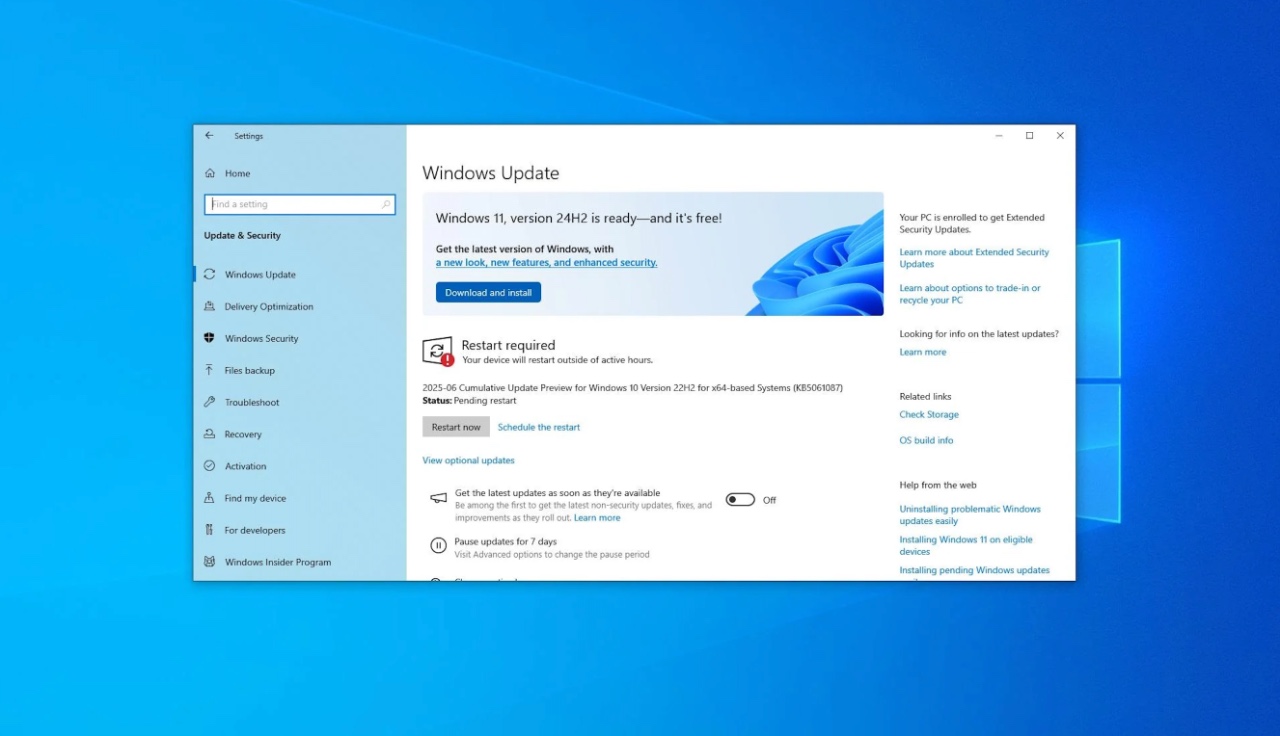Click the Restart required status icon
The height and width of the screenshot is (736, 1280).
click(x=438, y=351)
